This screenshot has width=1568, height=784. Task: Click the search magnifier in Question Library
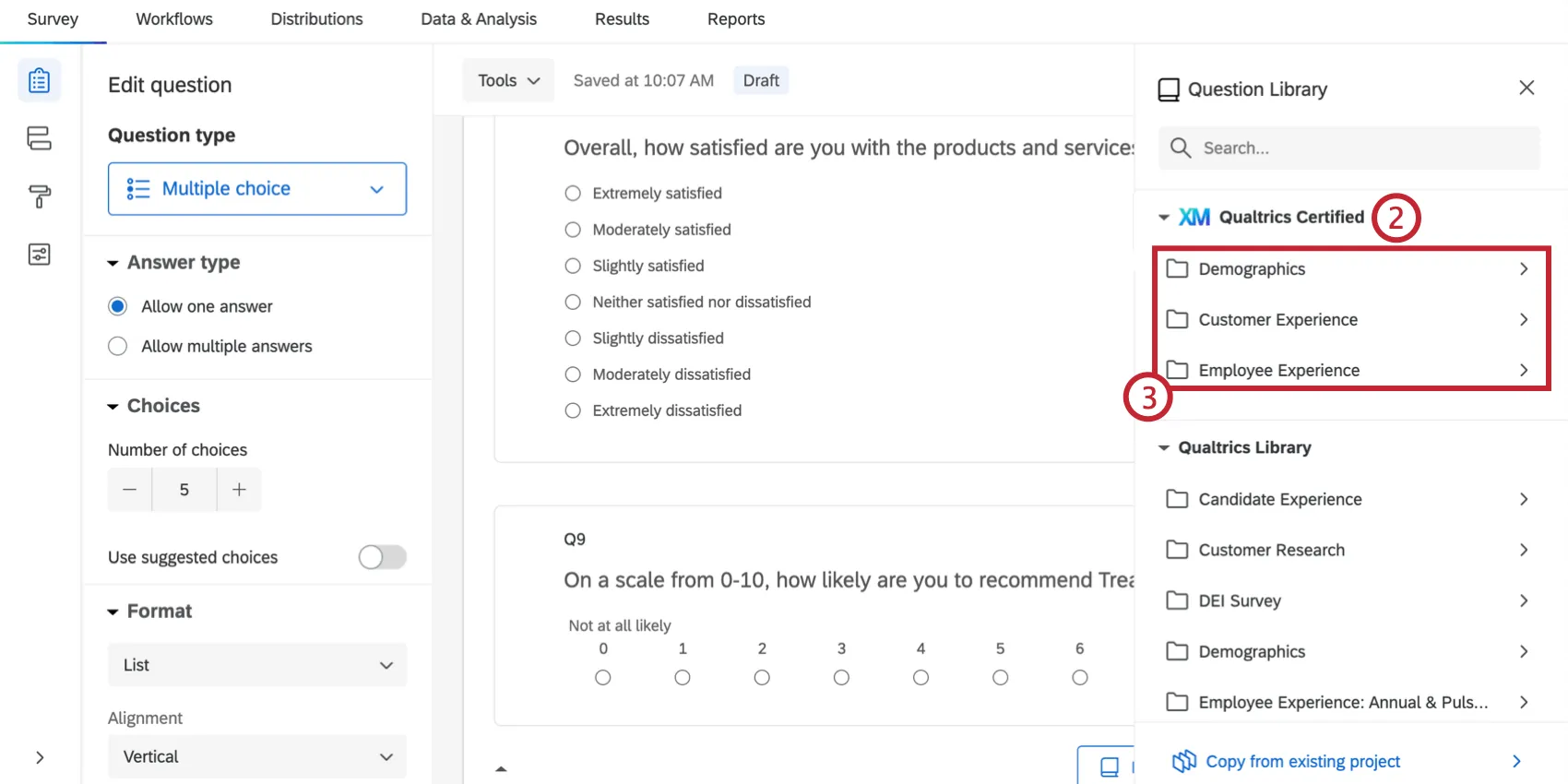(1181, 148)
